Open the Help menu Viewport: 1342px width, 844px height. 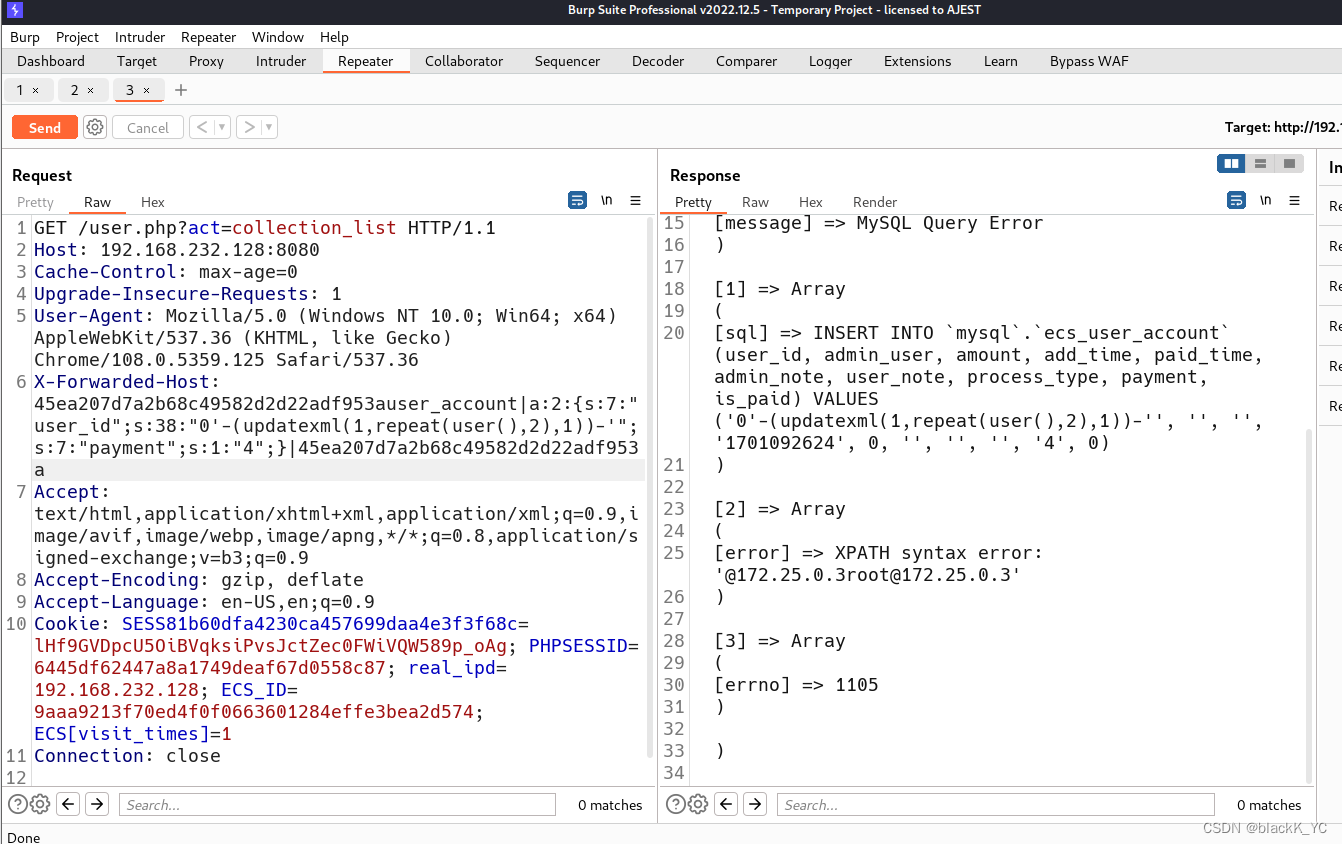click(x=334, y=37)
